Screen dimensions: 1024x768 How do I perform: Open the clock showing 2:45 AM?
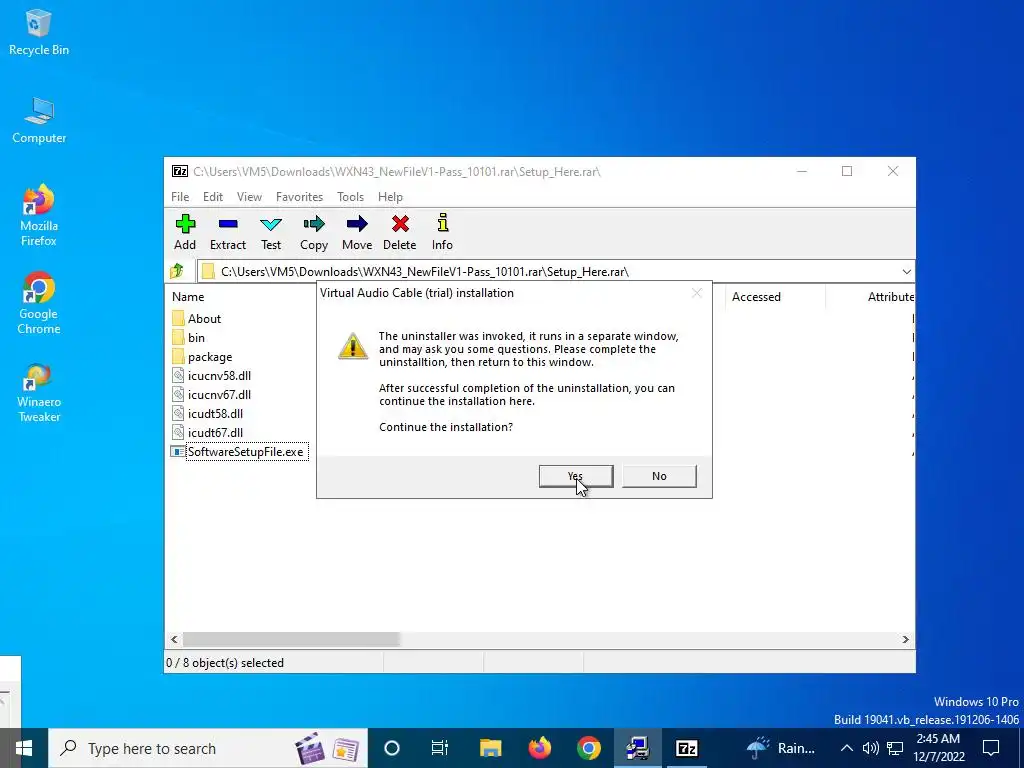940,748
